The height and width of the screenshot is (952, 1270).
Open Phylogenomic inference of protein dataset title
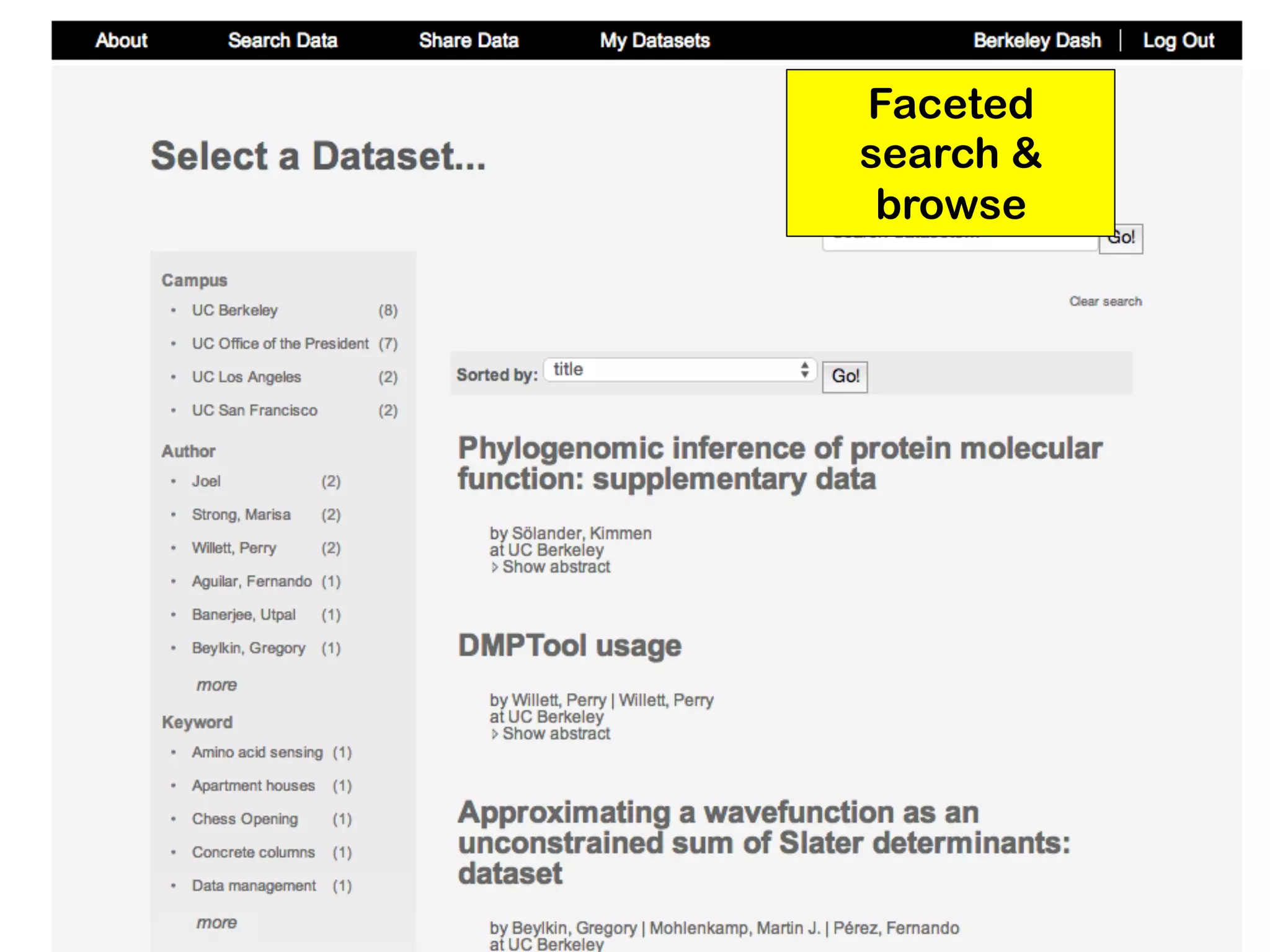pyautogui.click(x=780, y=464)
